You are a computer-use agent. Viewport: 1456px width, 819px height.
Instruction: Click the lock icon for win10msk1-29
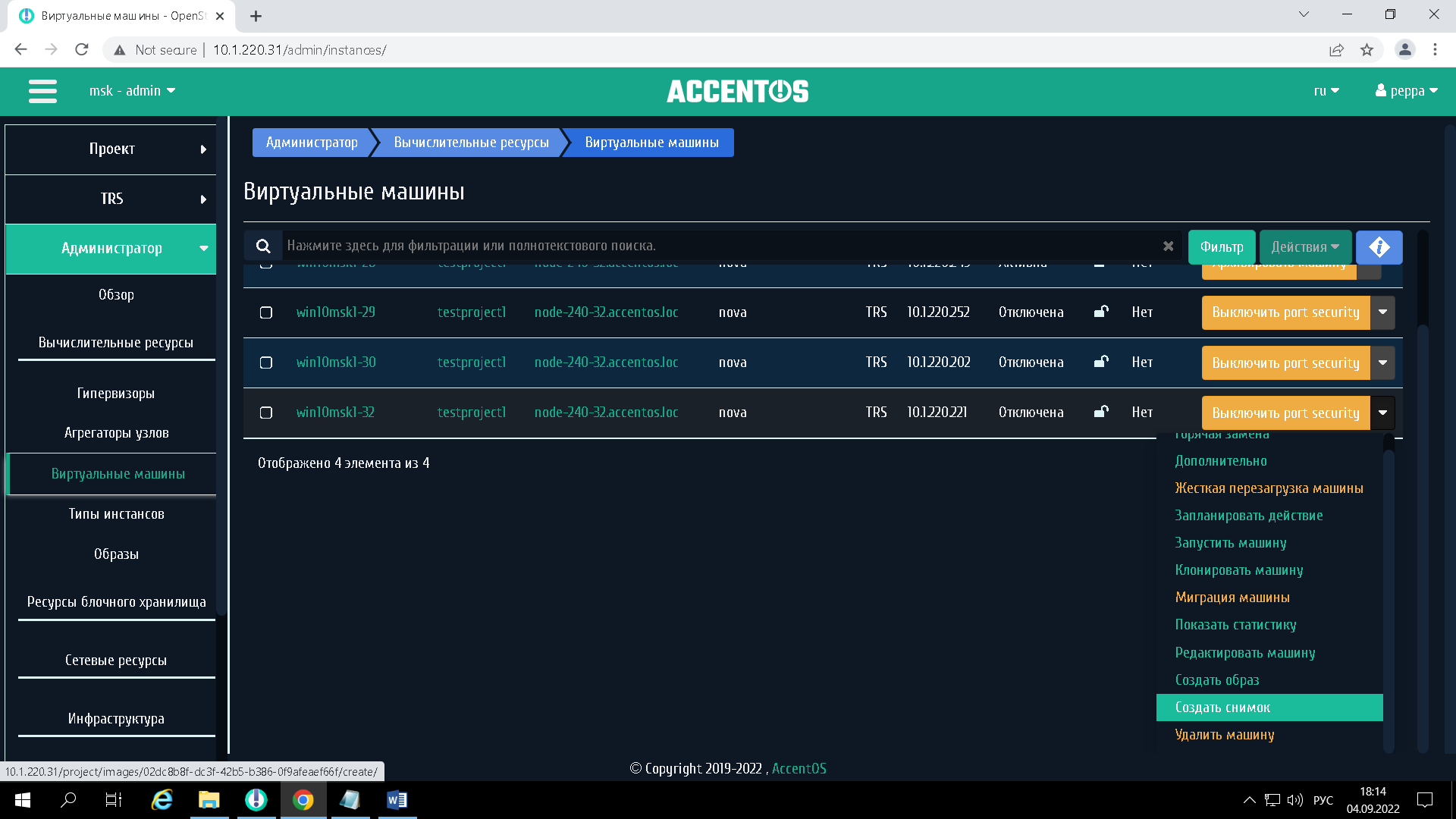click(1101, 312)
